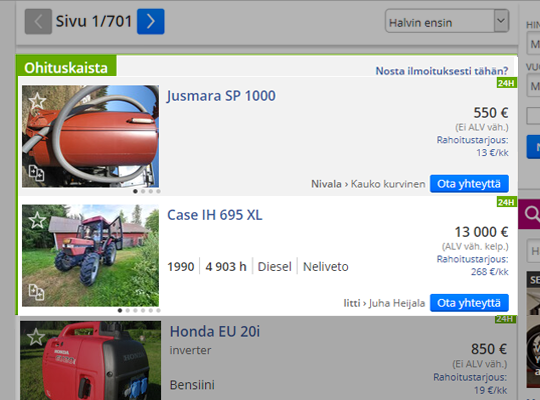Click the 24H badge on Case IH listing
540x400 pixels.
click(x=506, y=202)
